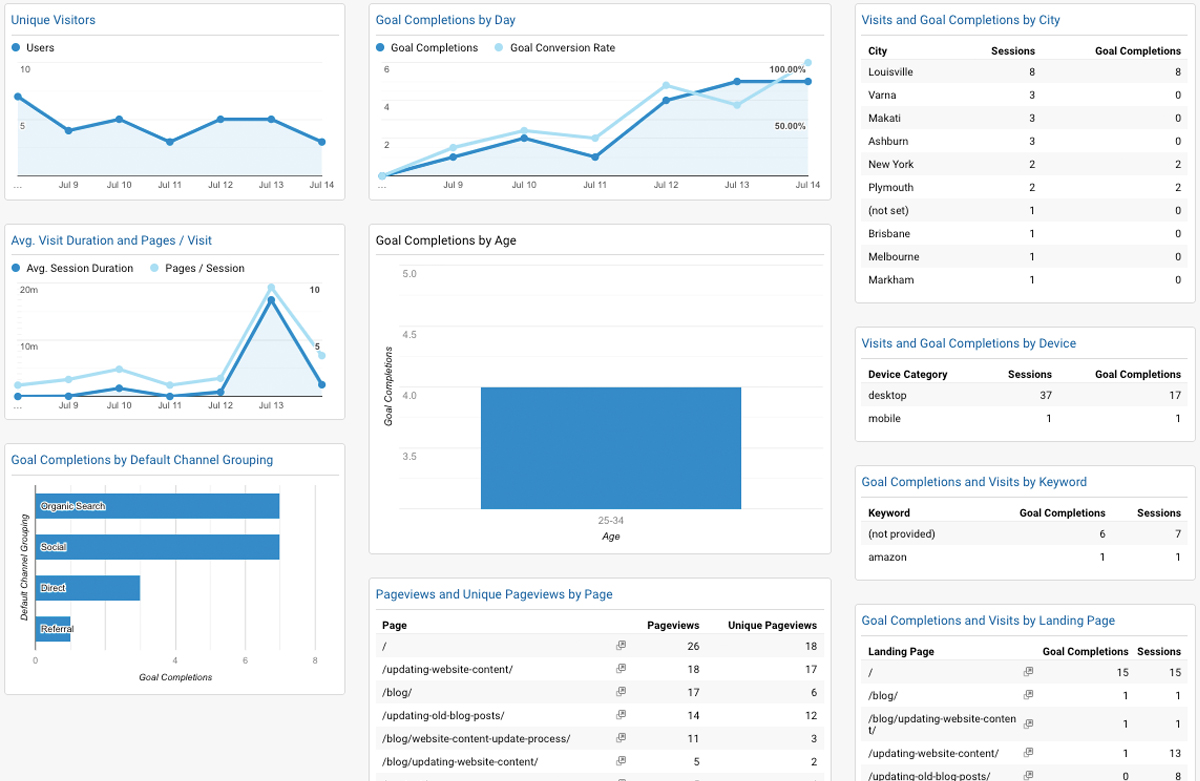1200x781 pixels.
Task: Open the link icon beside /updating-website-content/ landing page
Action: (1028, 753)
